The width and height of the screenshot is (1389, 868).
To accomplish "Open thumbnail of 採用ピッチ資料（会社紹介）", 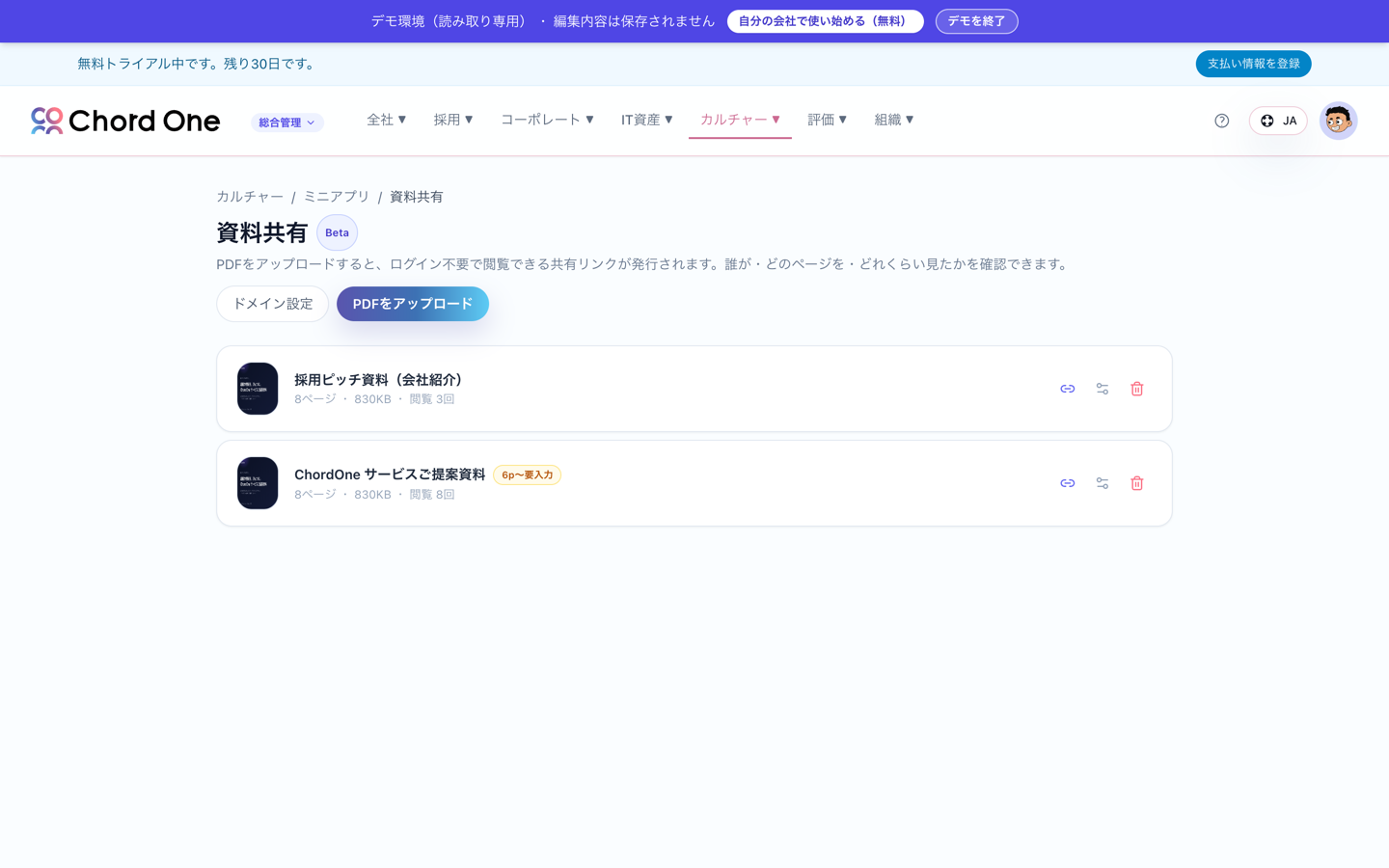I will click(258, 389).
